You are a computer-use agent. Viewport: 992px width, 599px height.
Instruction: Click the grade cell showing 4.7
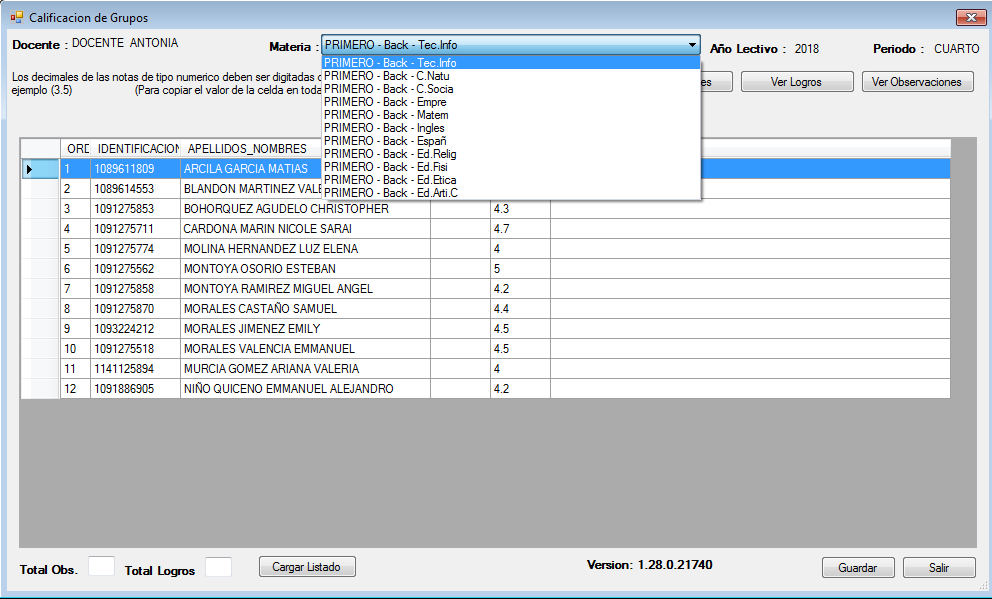click(x=519, y=229)
